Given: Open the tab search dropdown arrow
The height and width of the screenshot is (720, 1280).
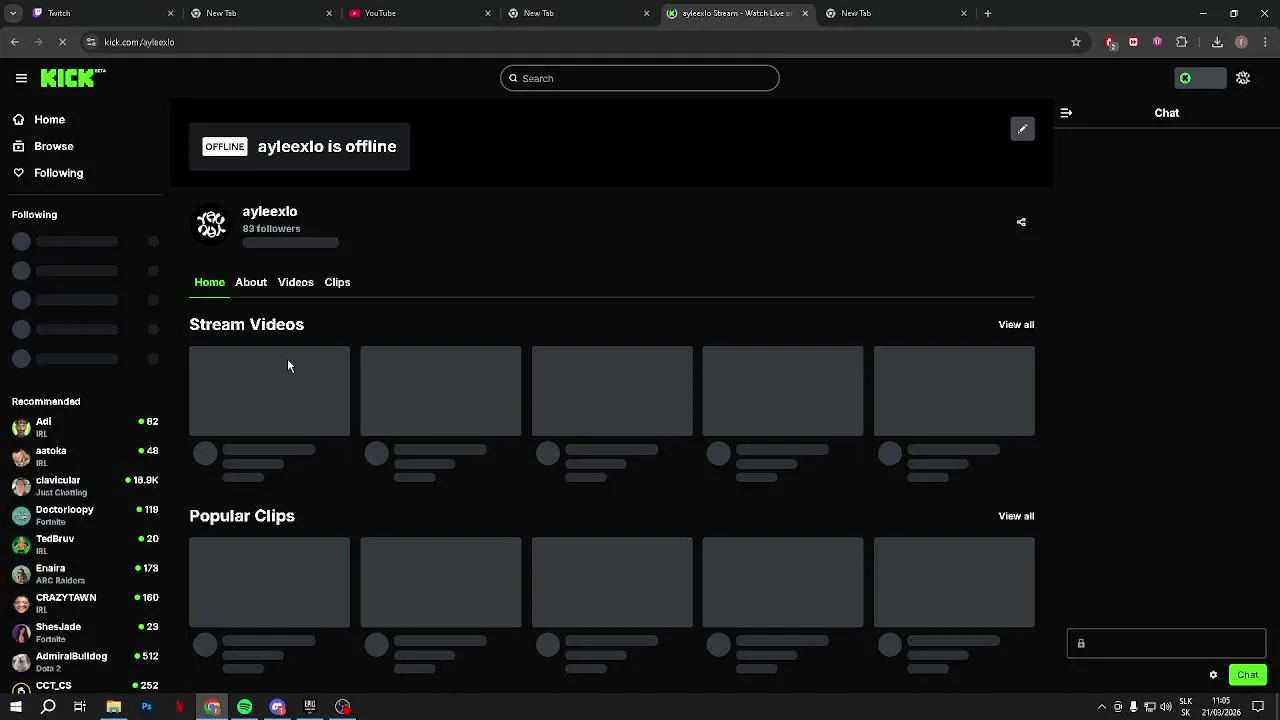Looking at the screenshot, I should 12,13.
